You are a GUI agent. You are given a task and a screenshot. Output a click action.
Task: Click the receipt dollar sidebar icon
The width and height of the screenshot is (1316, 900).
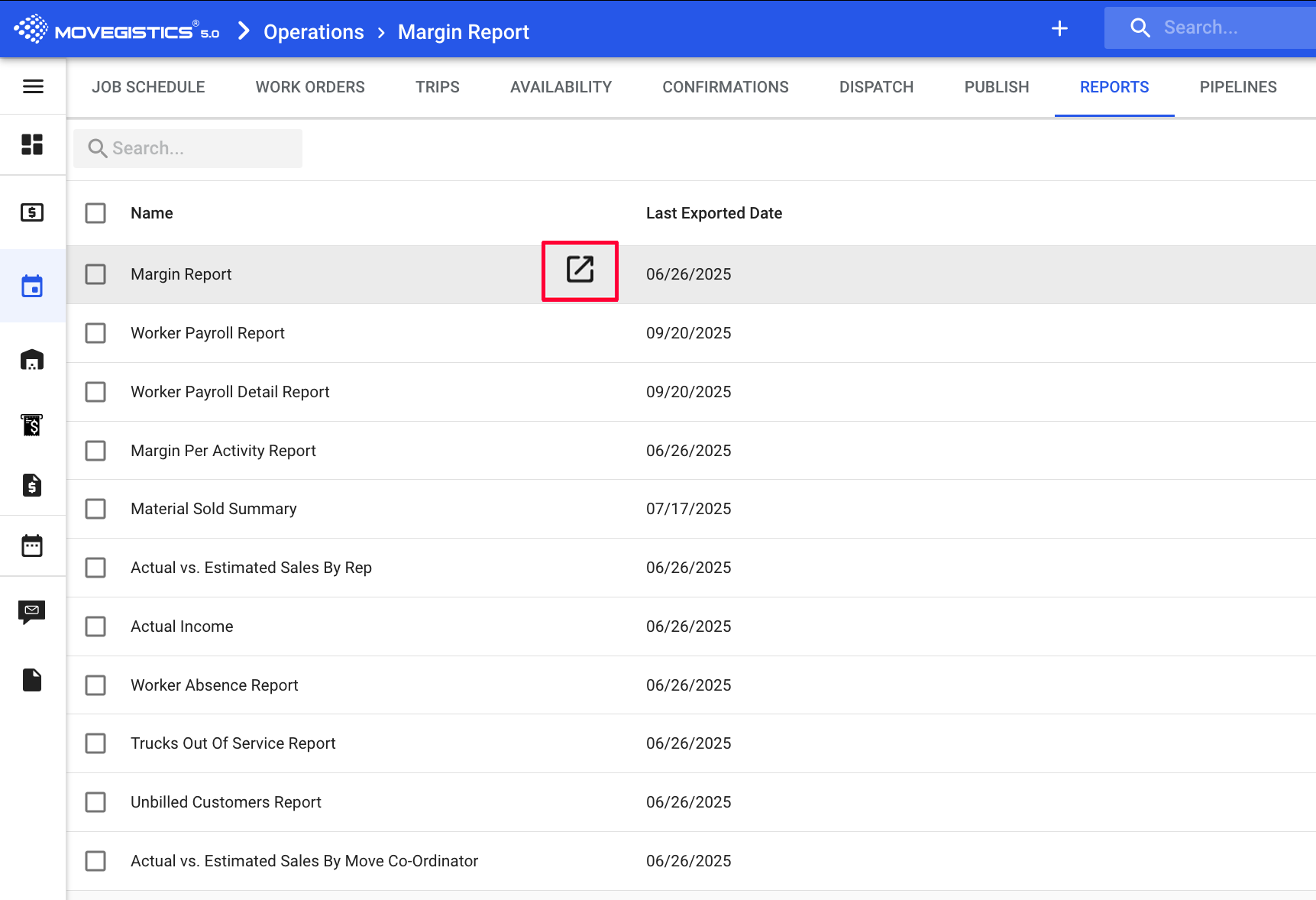[32, 424]
